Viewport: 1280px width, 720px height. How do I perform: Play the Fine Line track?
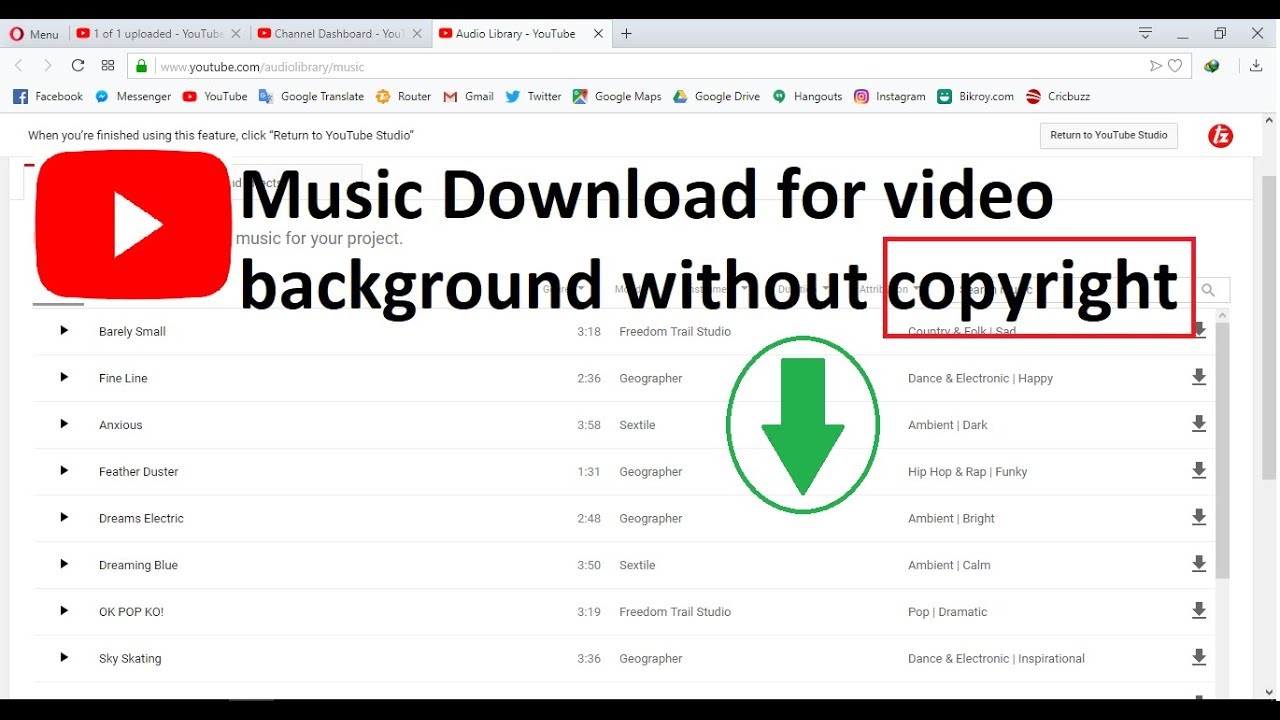pos(64,378)
